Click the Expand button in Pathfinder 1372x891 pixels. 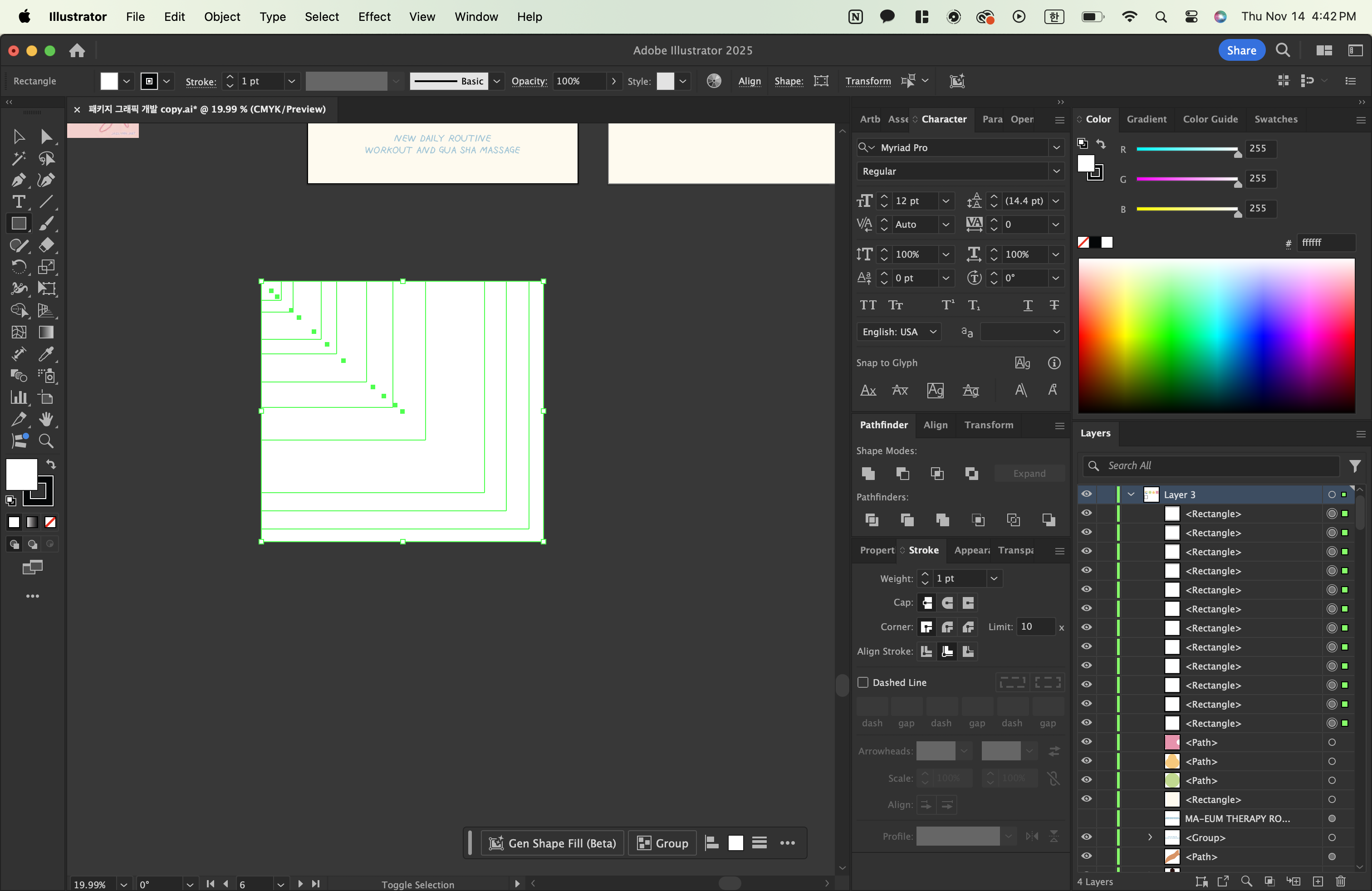(1029, 473)
